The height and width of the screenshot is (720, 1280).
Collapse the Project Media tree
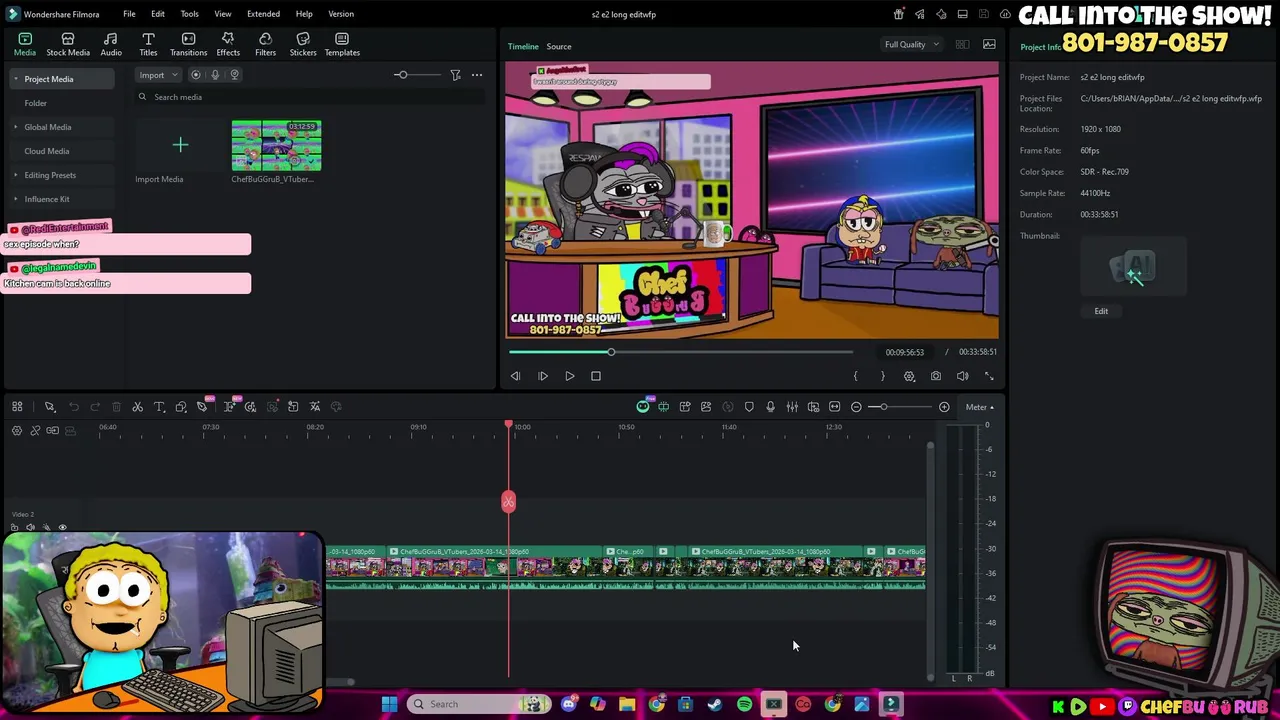(x=15, y=79)
